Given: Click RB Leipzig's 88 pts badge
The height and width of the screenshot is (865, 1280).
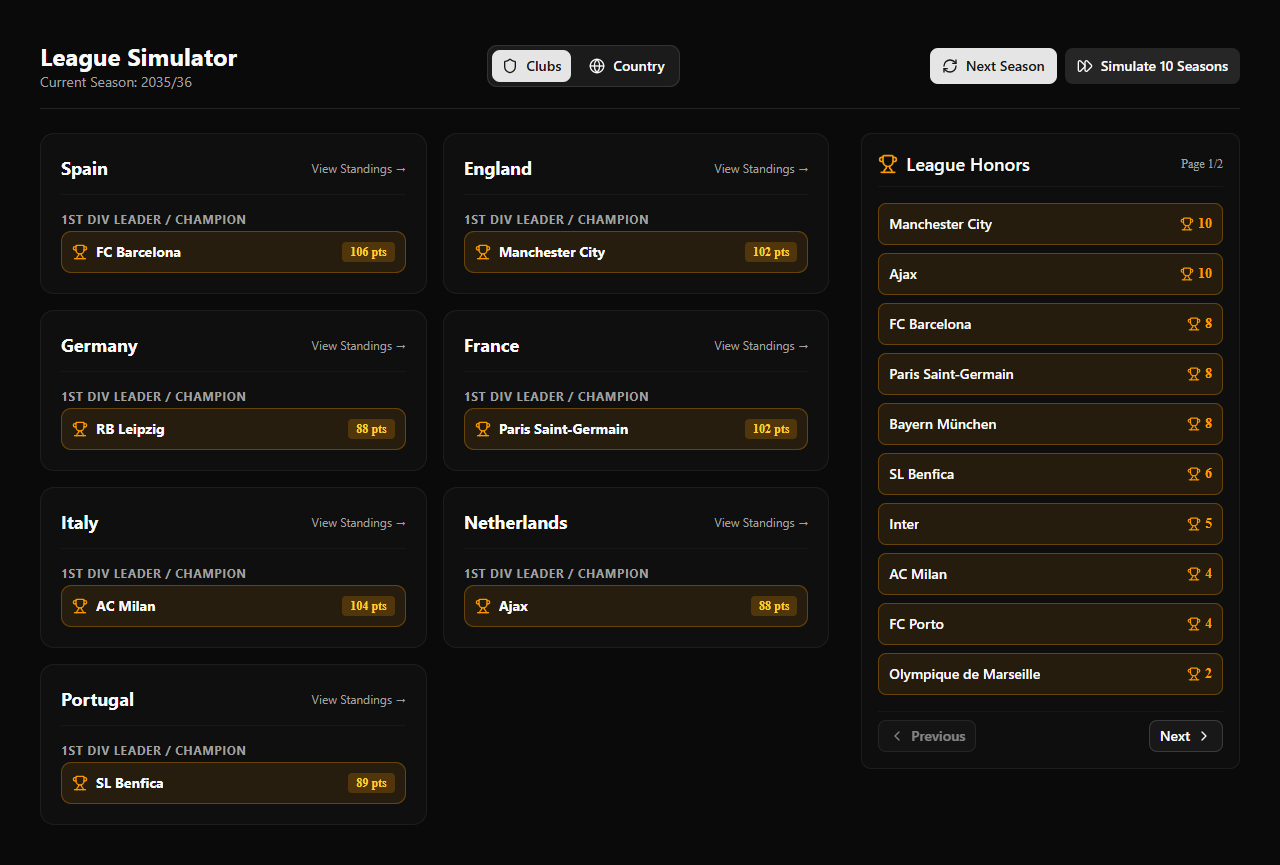Looking at the screenshot, I should pos(371,429).
